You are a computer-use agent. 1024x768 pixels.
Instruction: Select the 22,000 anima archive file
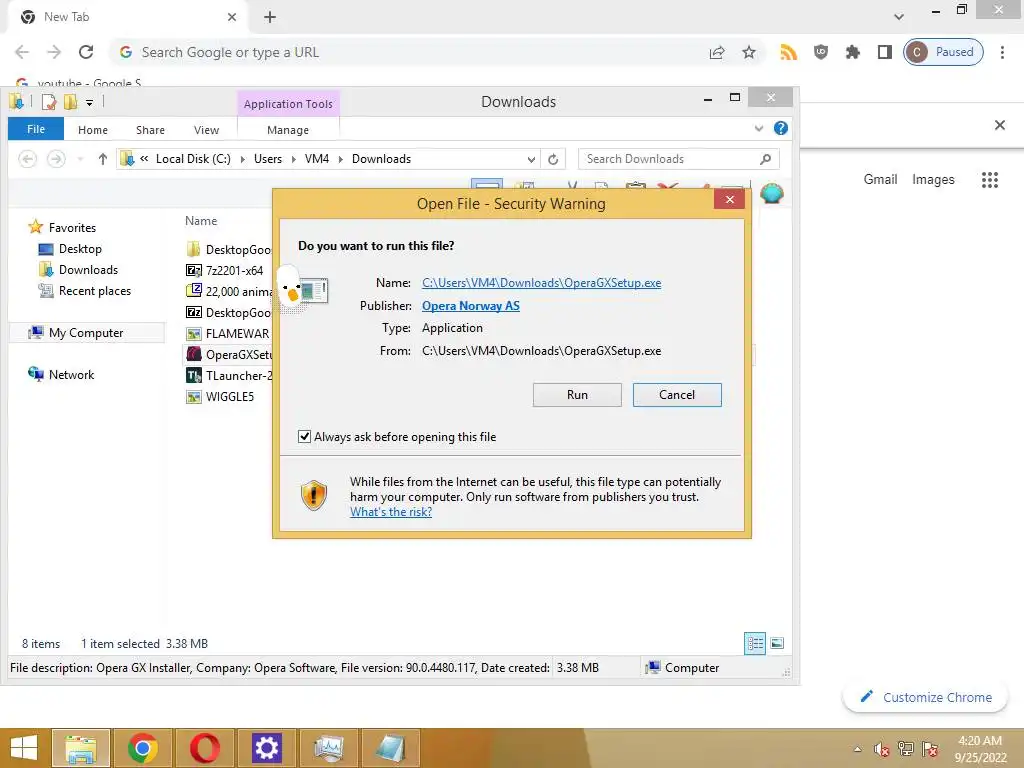point(229,291)
